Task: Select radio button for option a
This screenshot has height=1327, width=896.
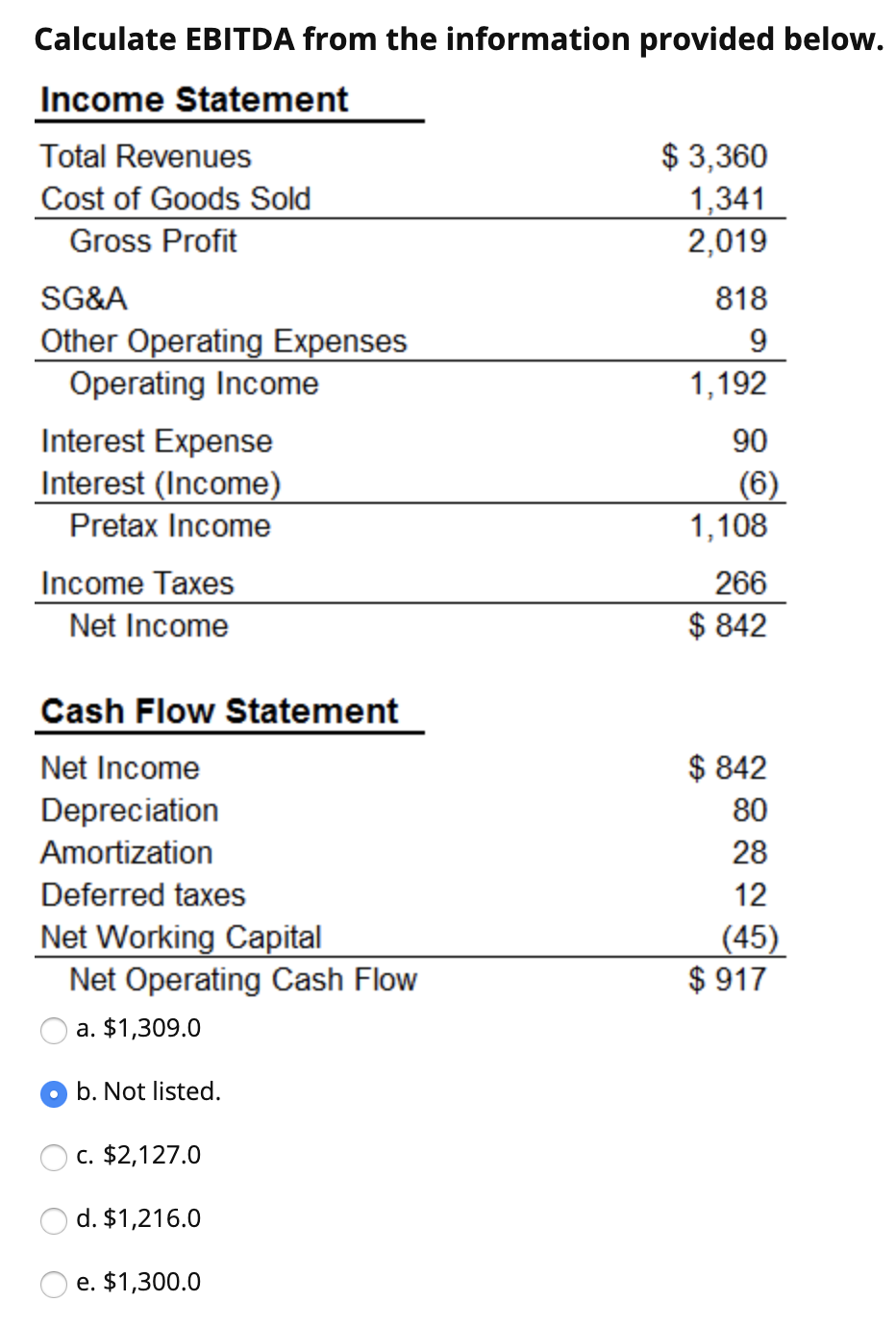Action: point(54,1030)
